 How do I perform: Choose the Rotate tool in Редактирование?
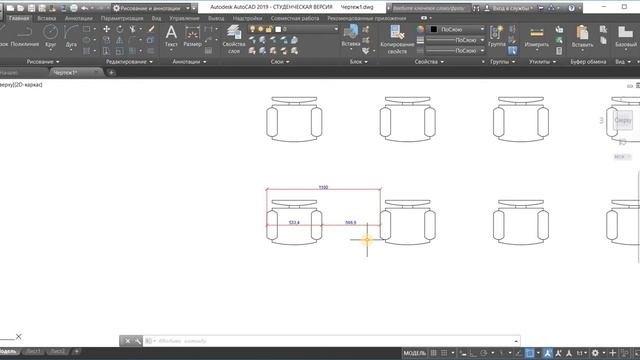click(x=120, y=29)
